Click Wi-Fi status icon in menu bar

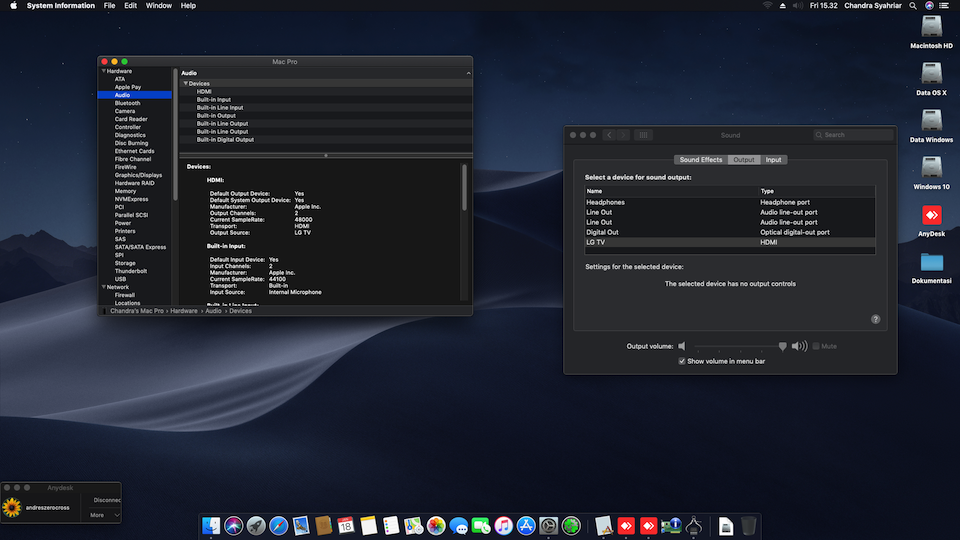pos(767,6)
